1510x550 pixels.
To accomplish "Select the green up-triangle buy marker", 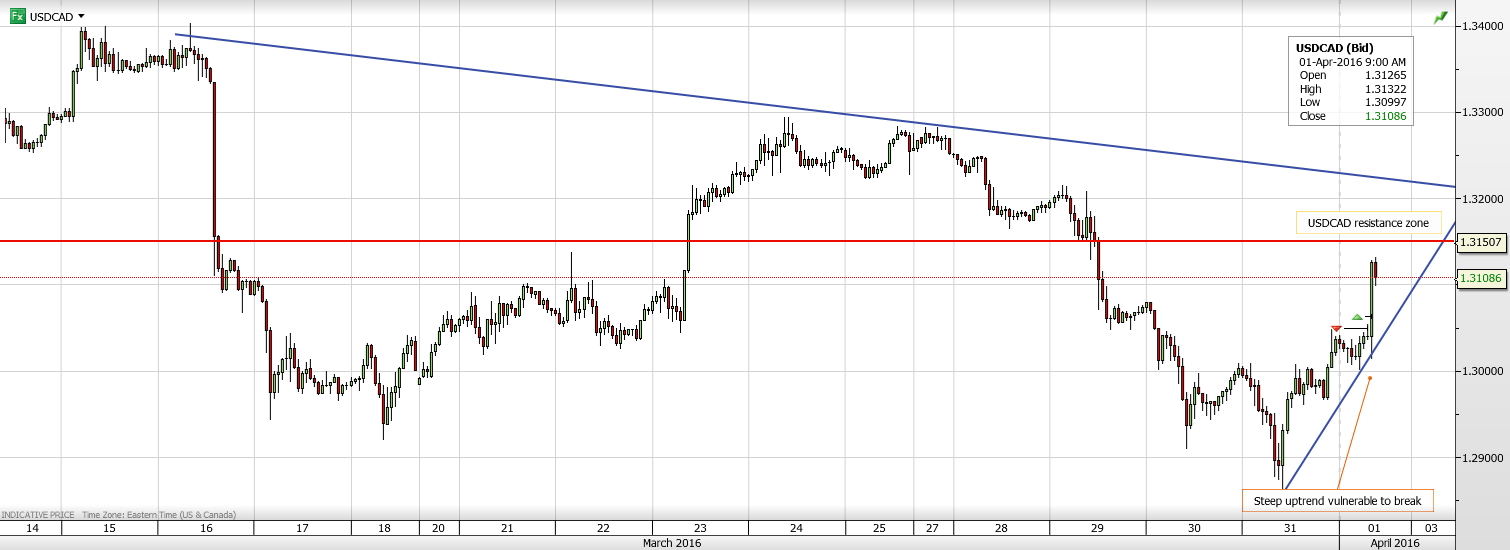I will pos(1357,317).
